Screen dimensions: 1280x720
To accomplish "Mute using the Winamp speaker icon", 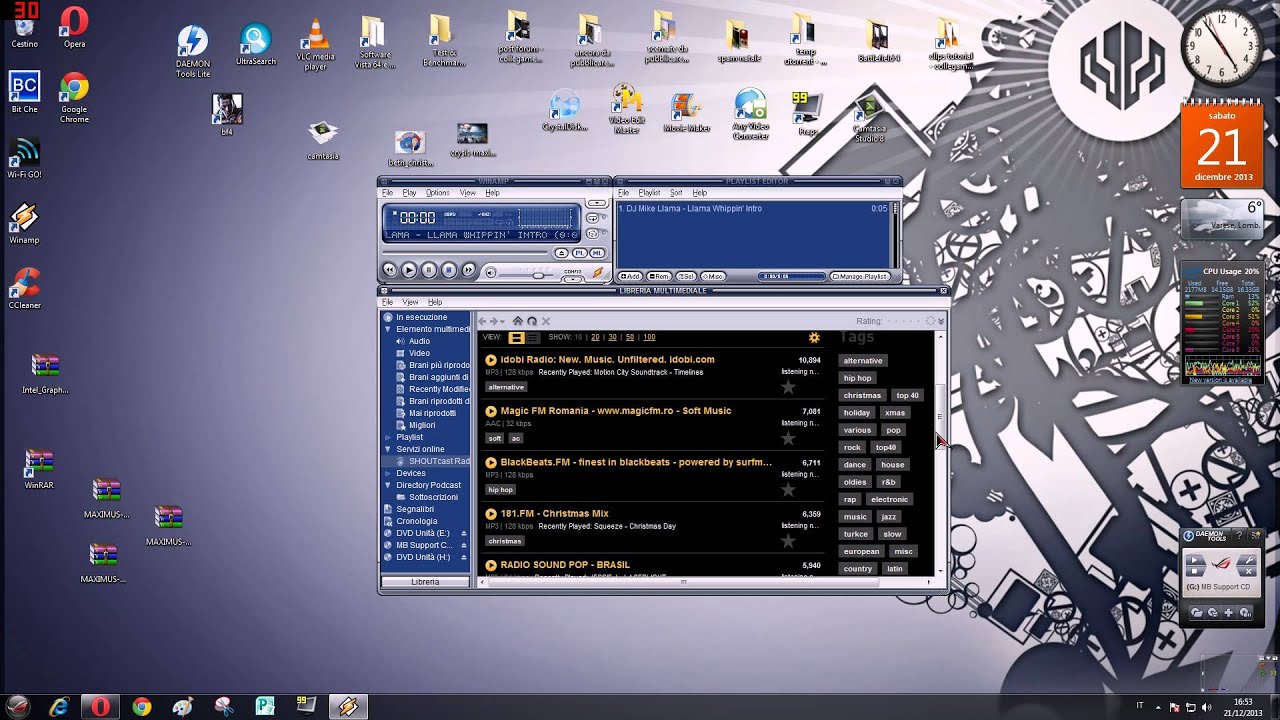I will point(490,272).
